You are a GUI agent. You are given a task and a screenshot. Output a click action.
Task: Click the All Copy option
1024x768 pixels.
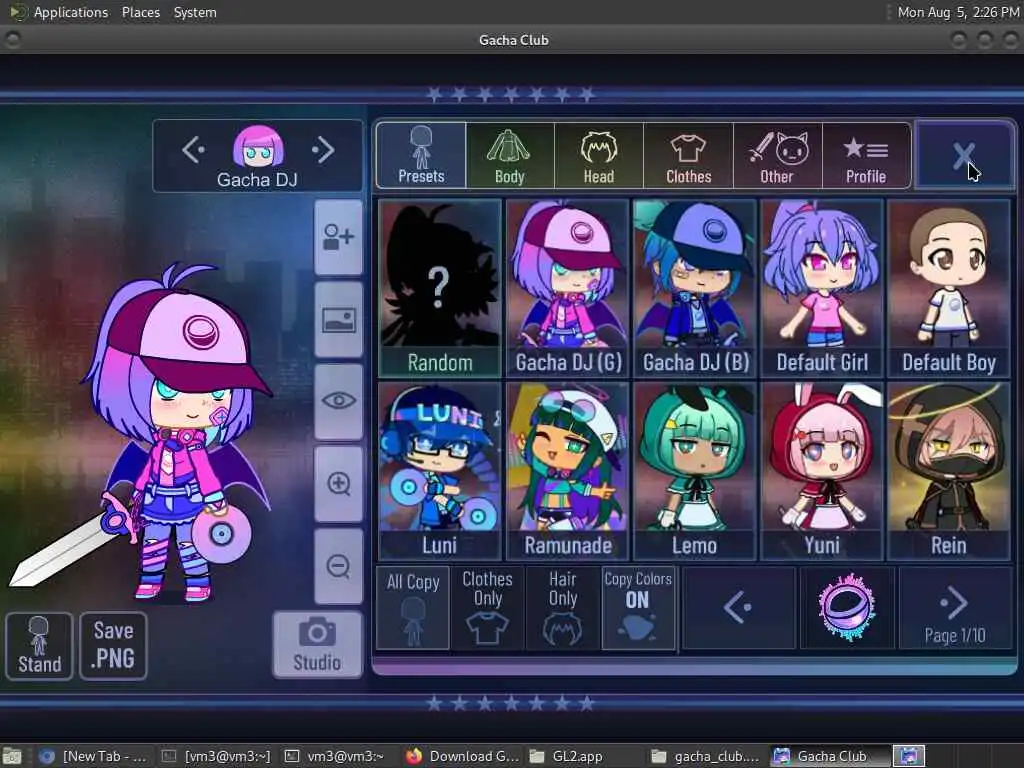click(413, 608)
